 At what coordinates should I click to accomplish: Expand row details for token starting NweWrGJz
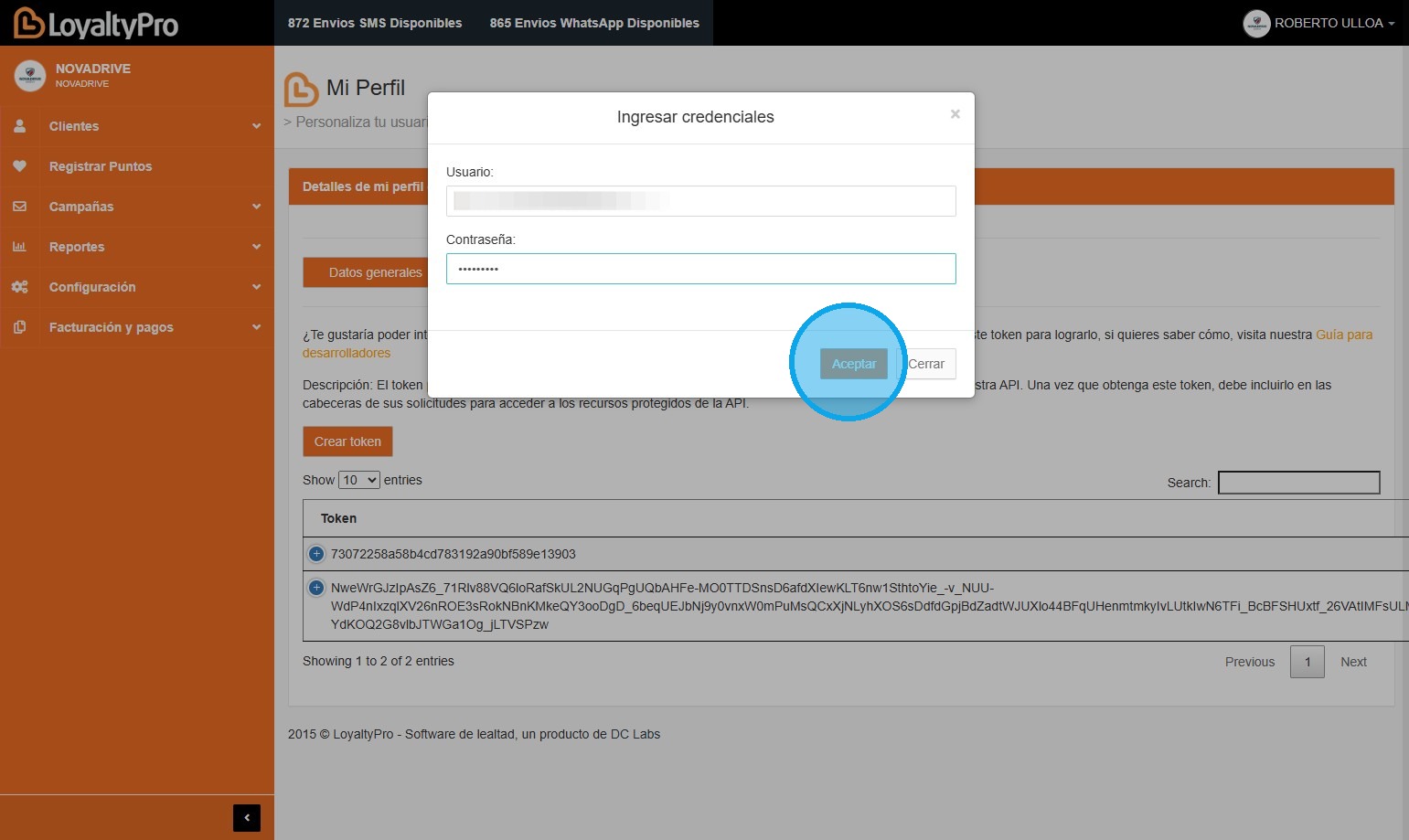(316, 588)
